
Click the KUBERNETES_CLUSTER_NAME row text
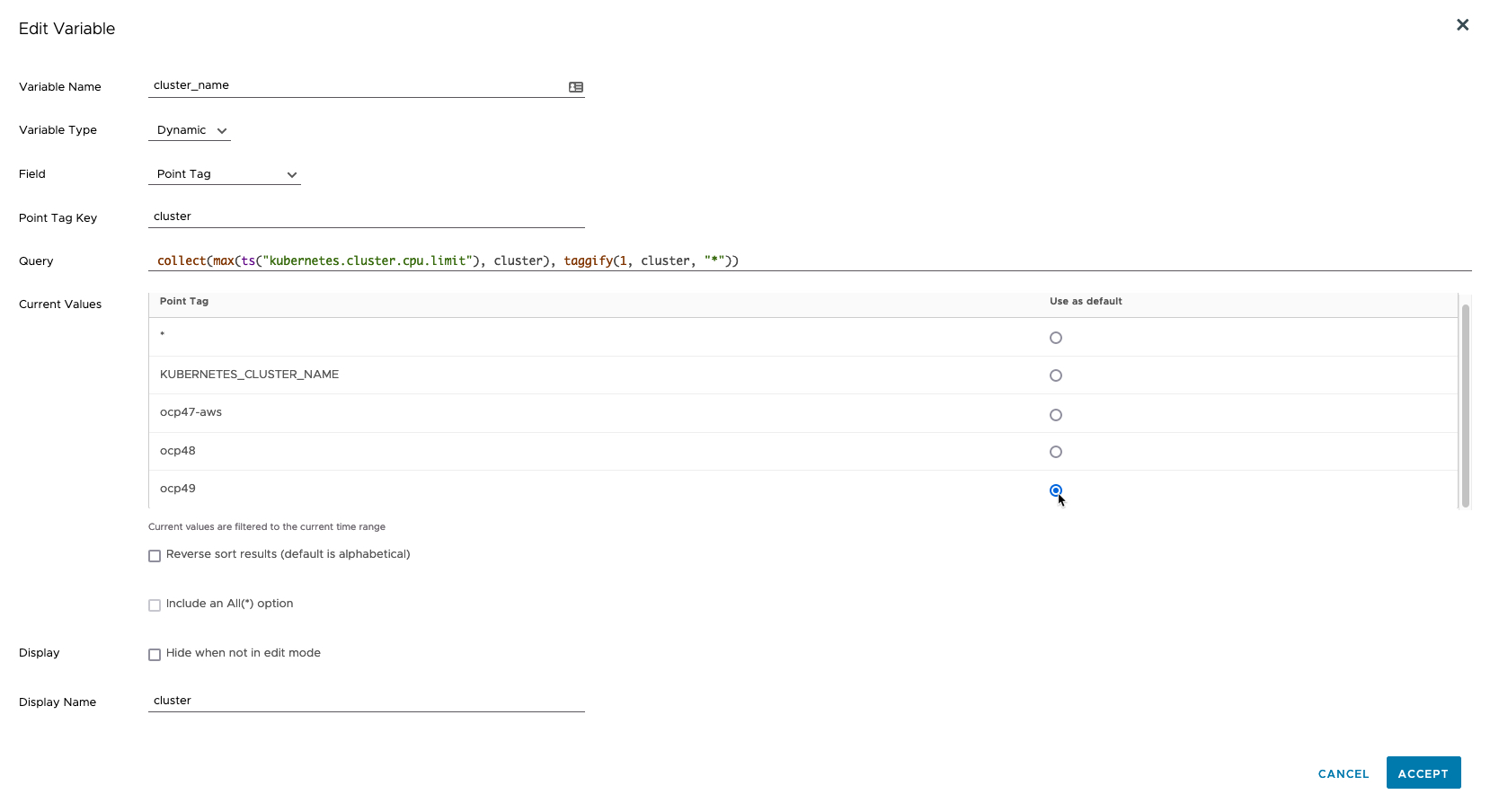click(x=250, y=375)
